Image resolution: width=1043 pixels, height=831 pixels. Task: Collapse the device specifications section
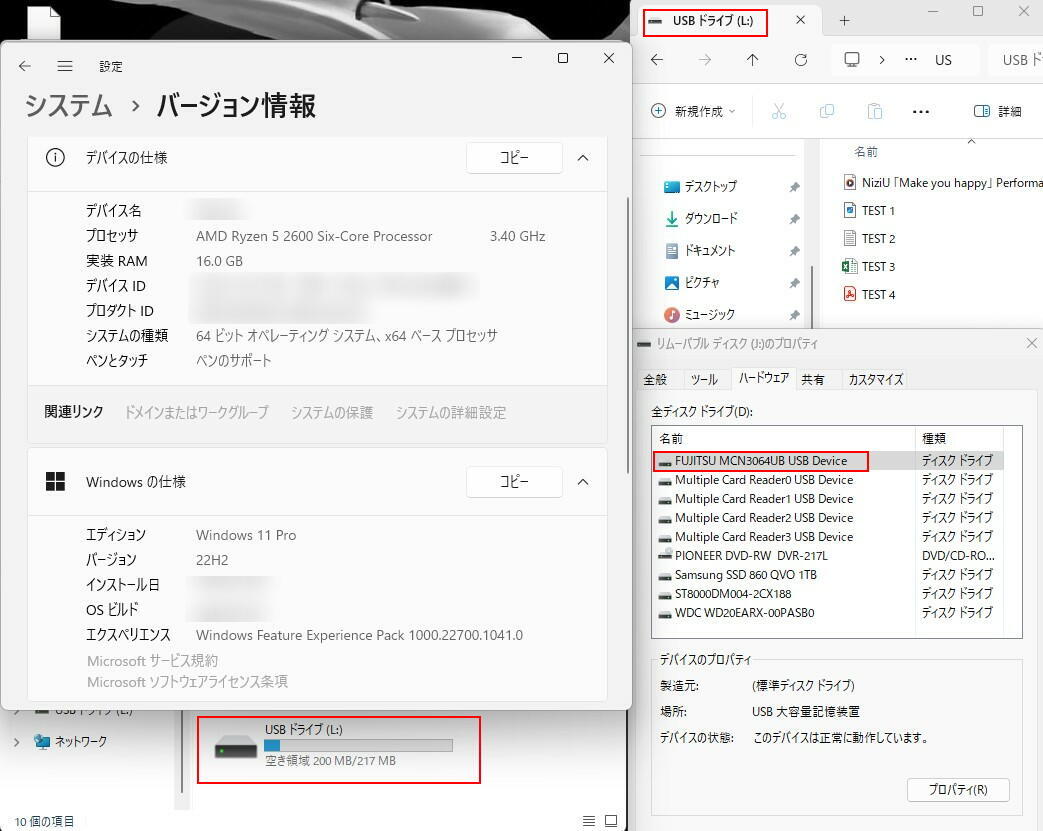pos(583,158)
